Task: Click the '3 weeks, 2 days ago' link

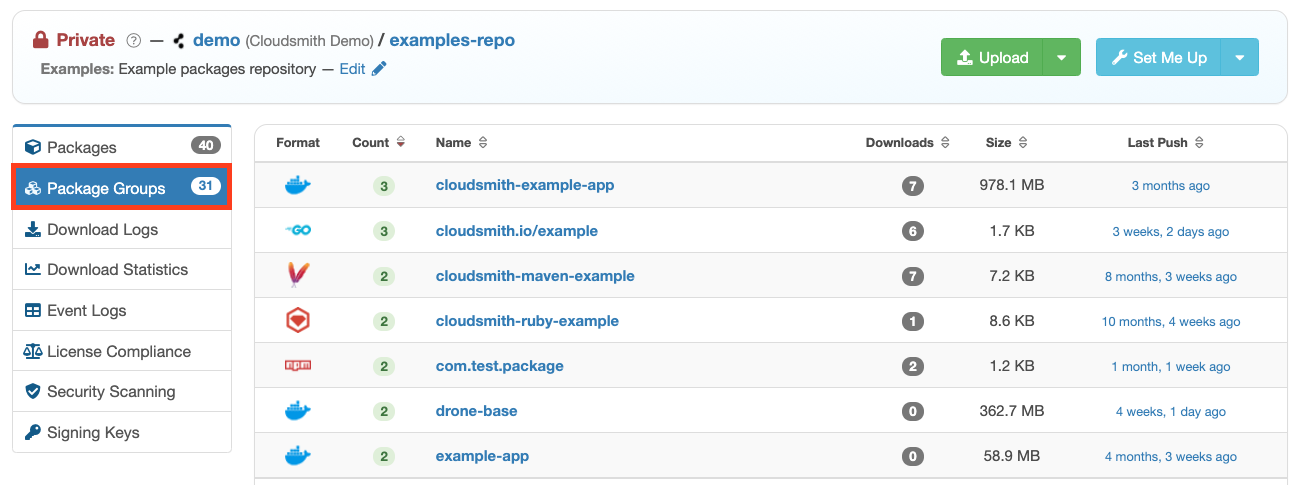Action: pos(1170,232)
